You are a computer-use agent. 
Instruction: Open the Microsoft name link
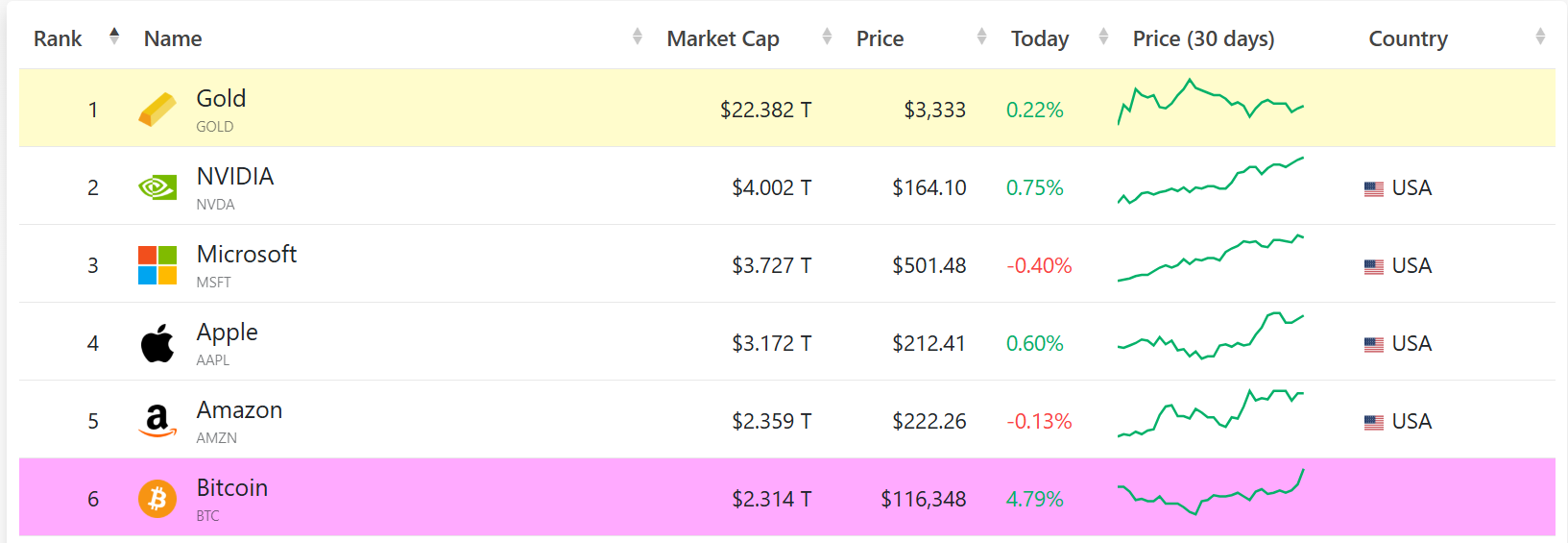pos(247,255)
